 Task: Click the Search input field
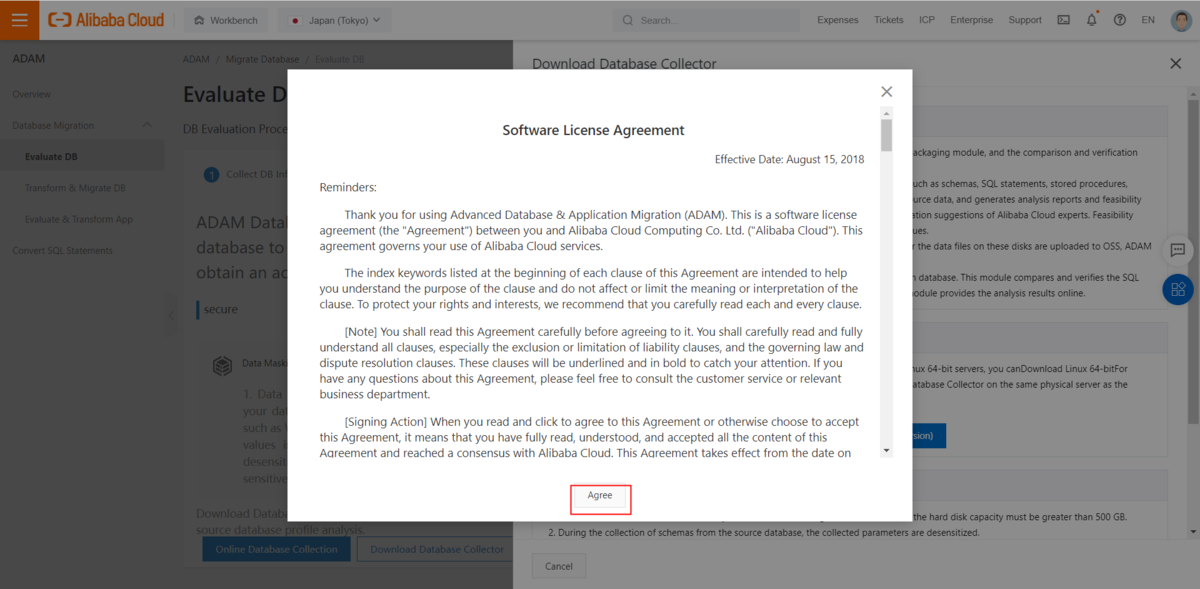tap(706, 20)
